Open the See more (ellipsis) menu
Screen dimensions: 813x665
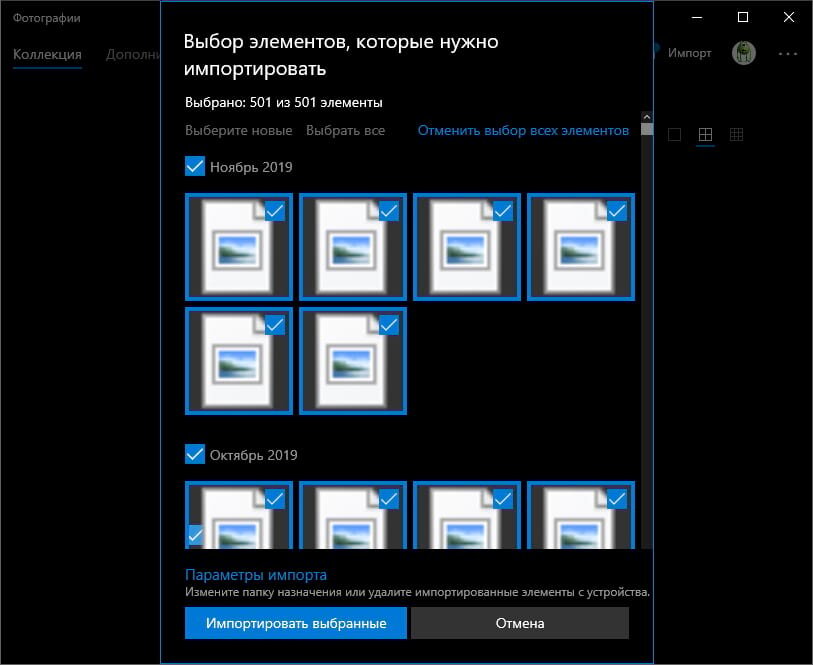click(x=790, y=53)
